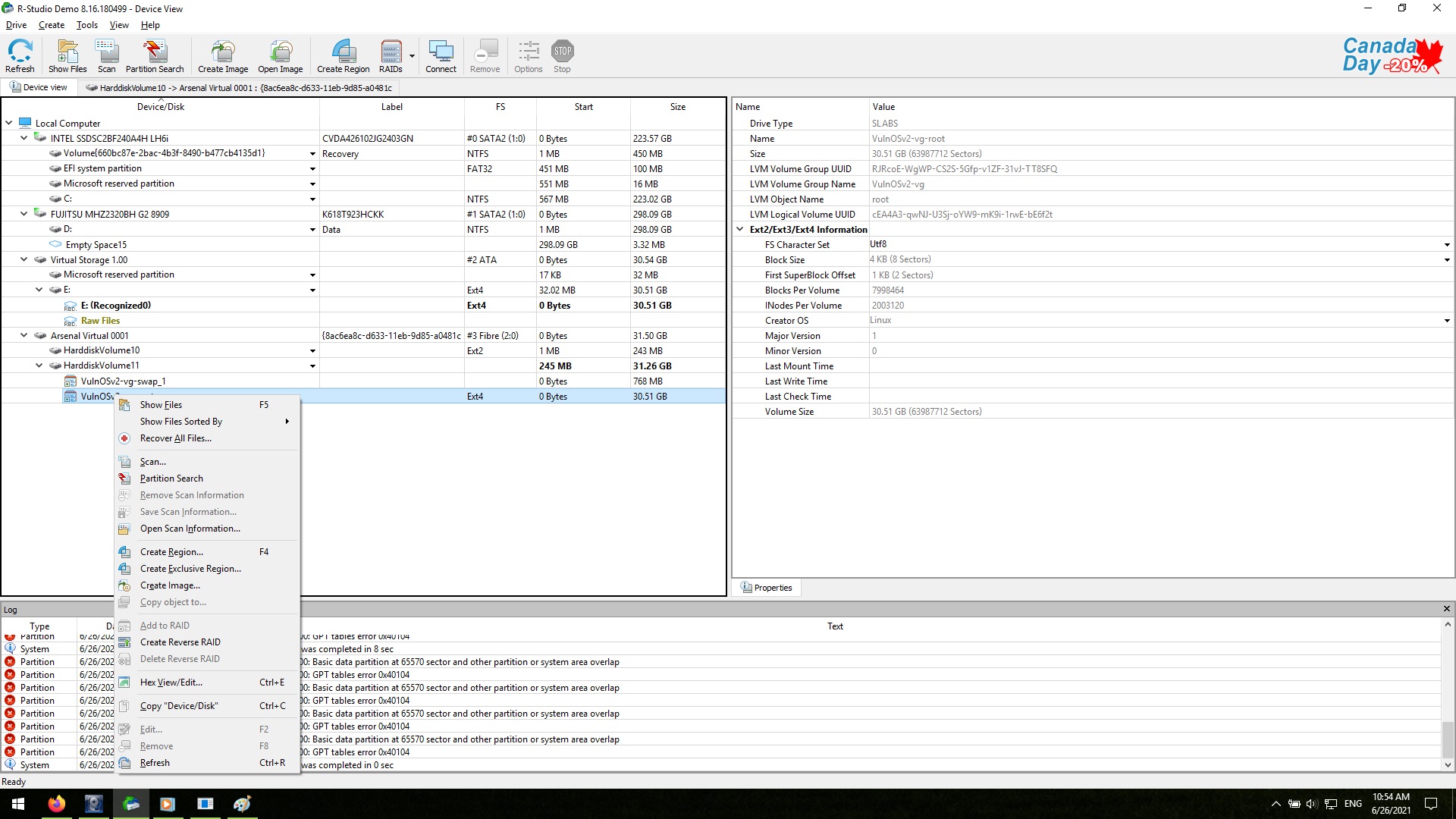
Task: Choose Recover All Files in context menu
Action: click(207, 438)
